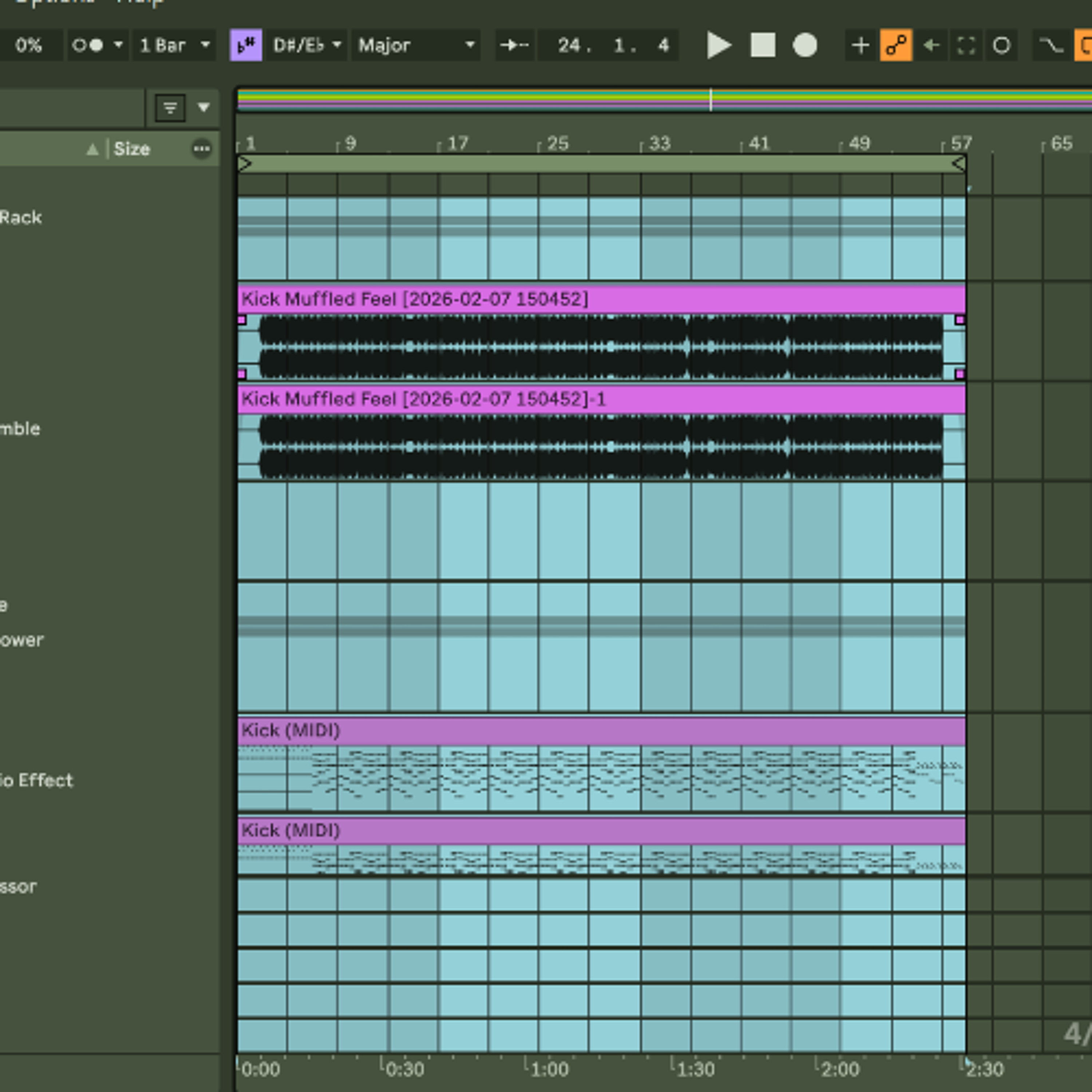
Task: Click the Session Record circle icon
Action: 1002,45
